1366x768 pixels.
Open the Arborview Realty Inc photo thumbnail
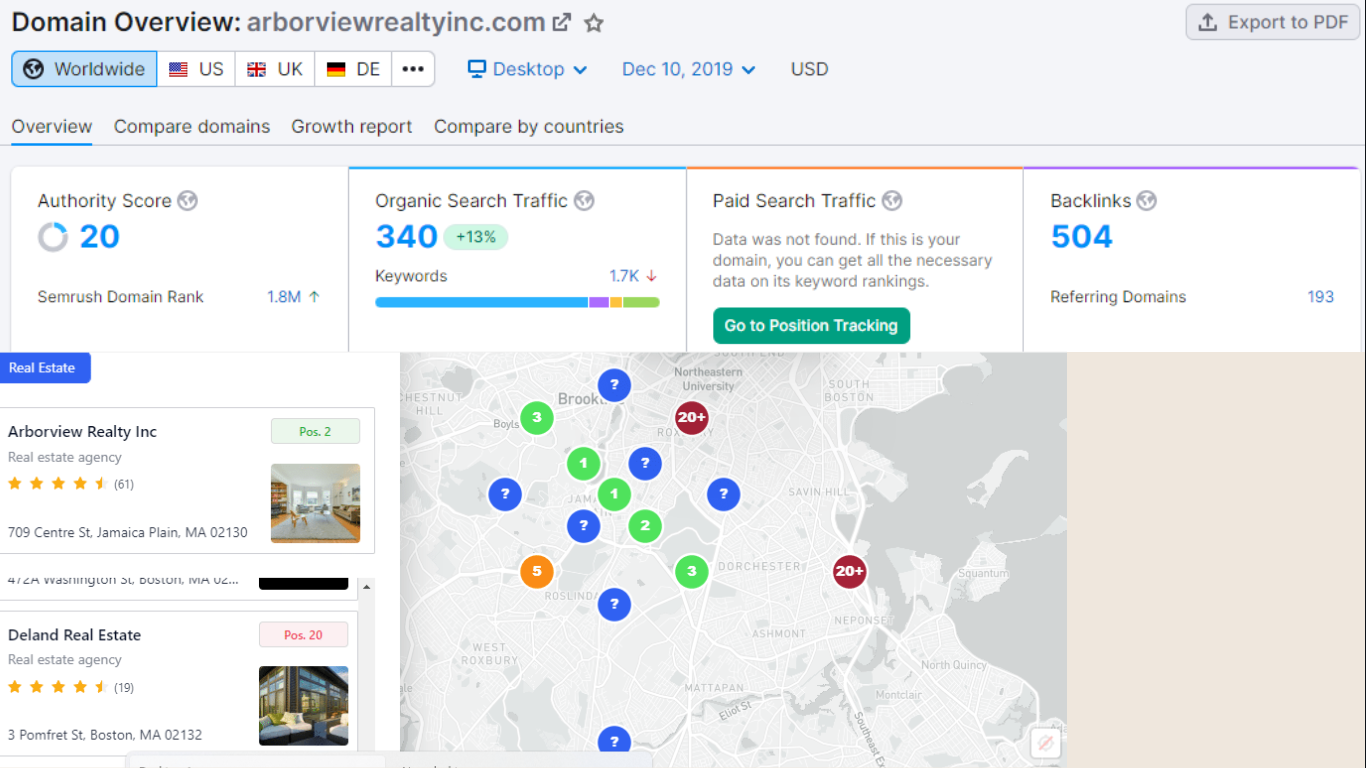pos(315,503)
